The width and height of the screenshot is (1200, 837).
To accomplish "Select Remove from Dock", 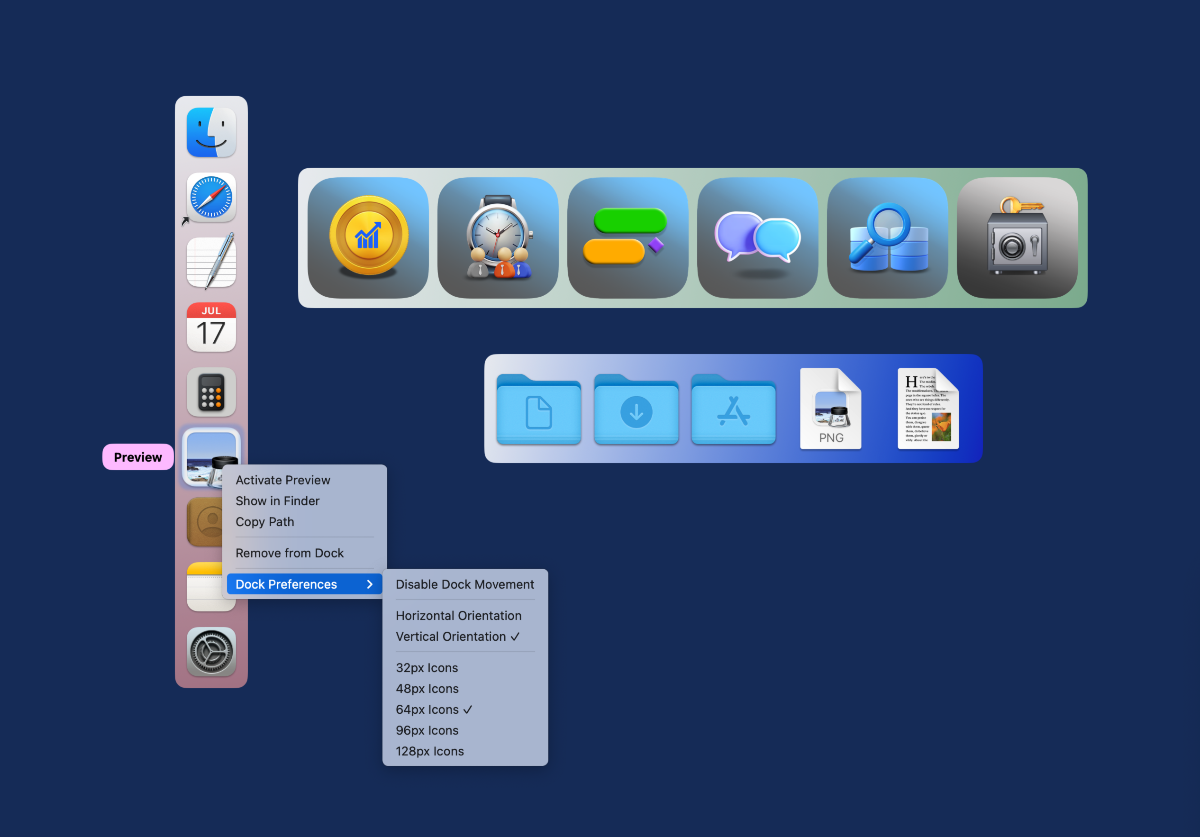I will pos(289,553).
